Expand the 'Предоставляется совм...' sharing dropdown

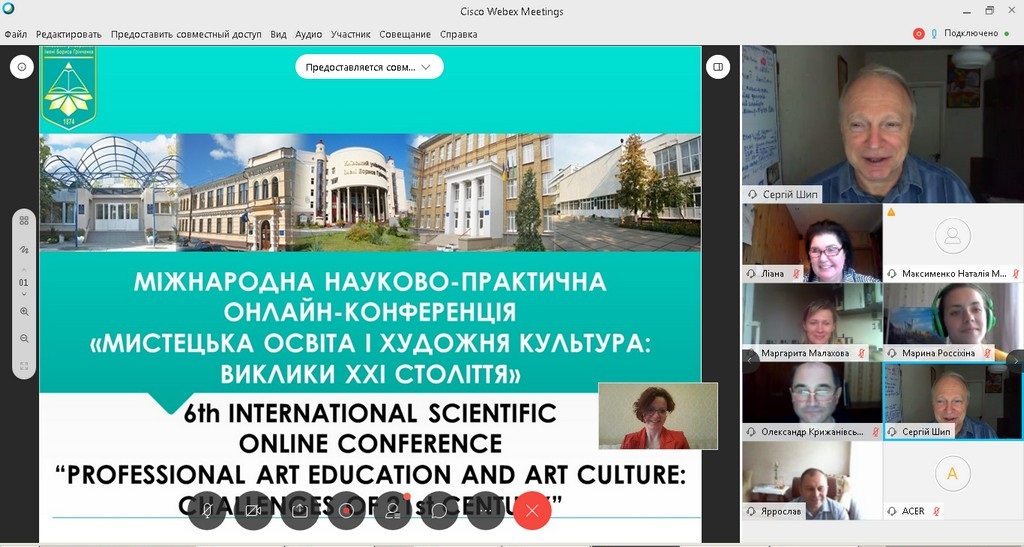pyautogui.click(x=369, y=67)
